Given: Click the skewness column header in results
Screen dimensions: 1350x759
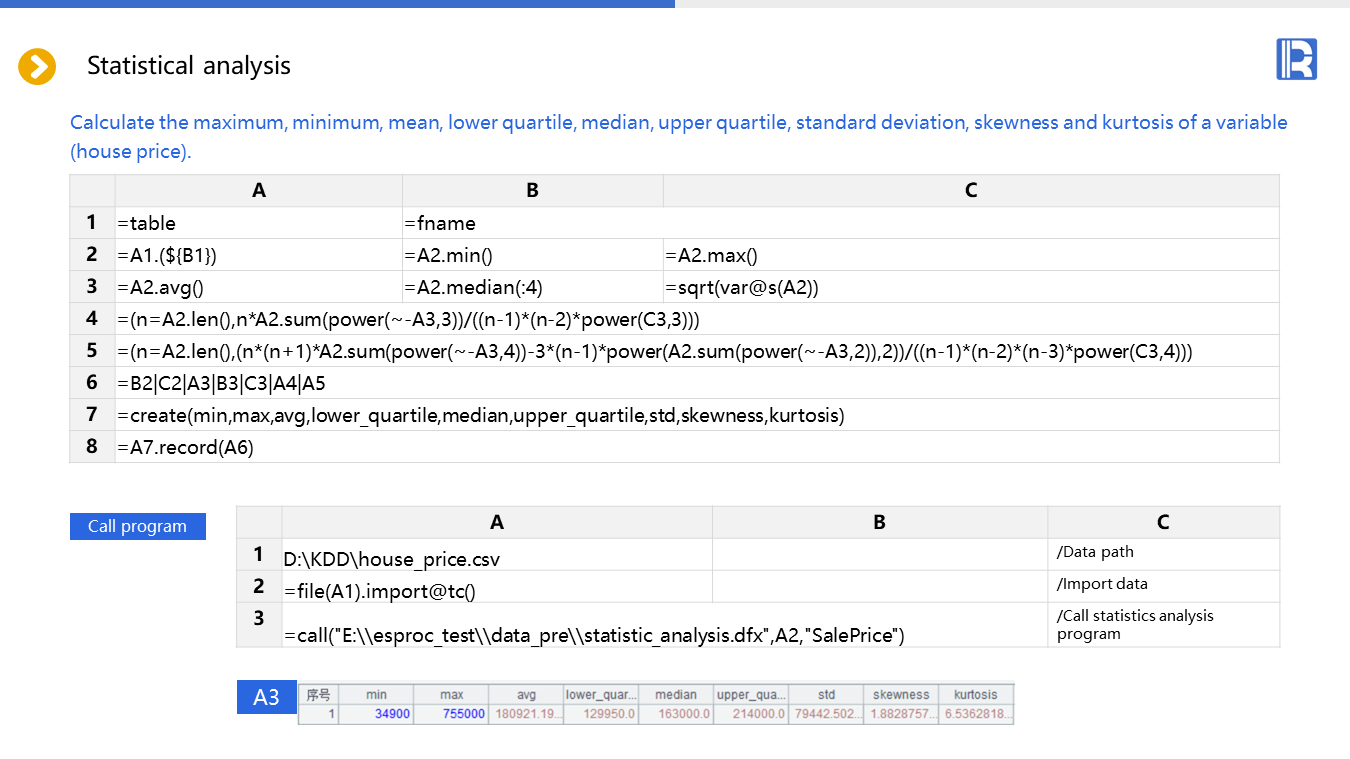Looking at the screenshot, I should point(901,694).
